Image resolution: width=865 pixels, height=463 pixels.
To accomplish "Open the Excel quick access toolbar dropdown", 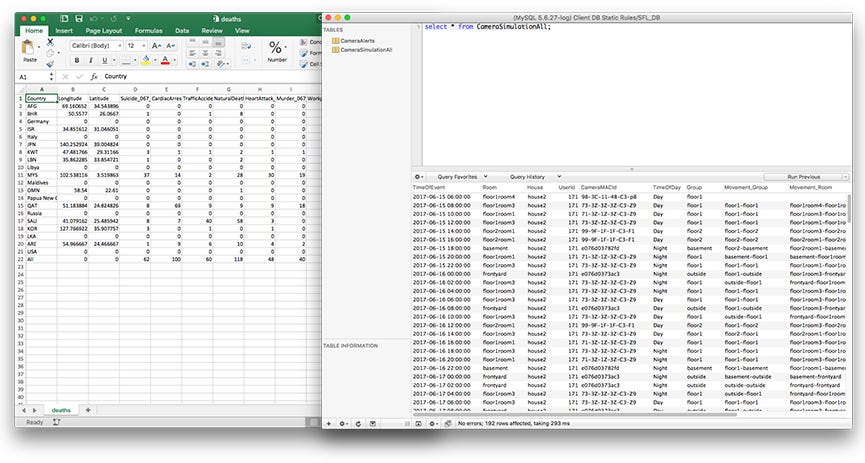I will (x=128, y=19).
